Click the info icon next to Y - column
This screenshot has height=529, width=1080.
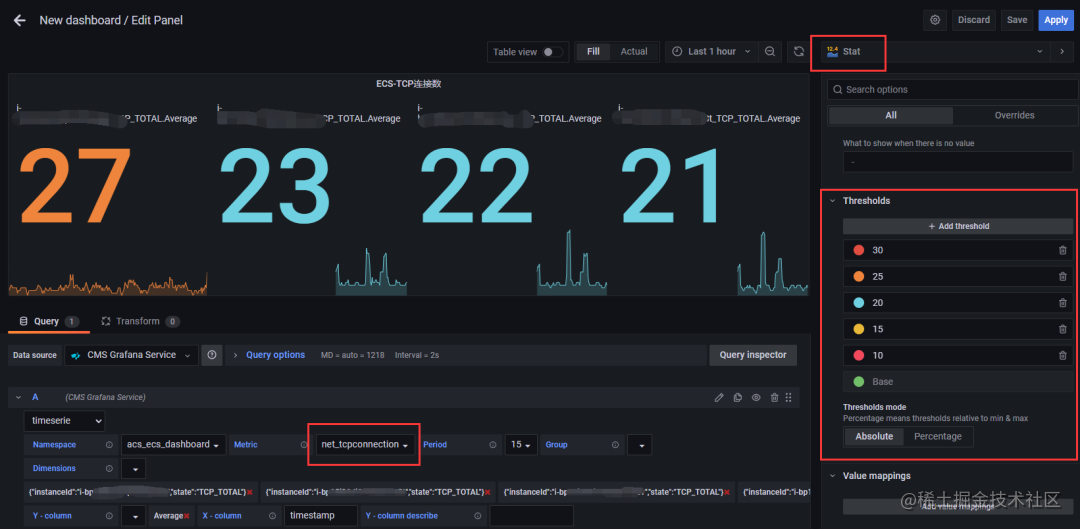click(x=109, y=516)
